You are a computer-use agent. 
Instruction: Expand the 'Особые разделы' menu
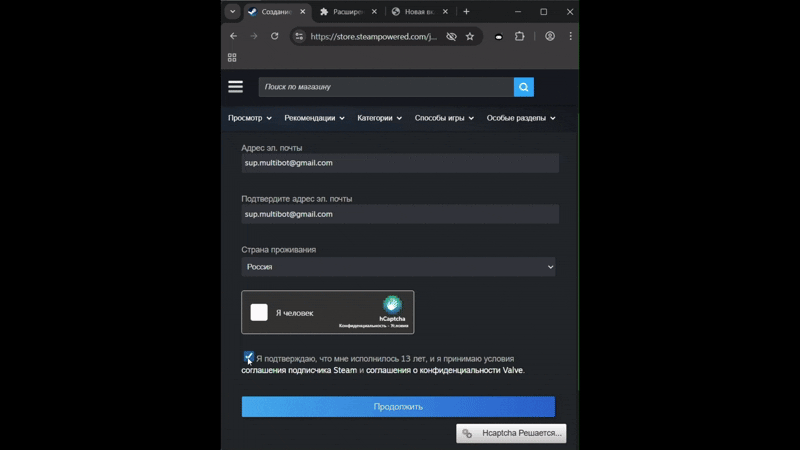click(521, 118)
